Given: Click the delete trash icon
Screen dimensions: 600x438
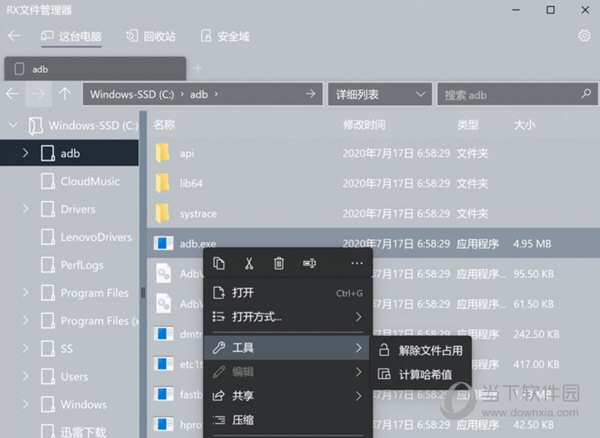Looking at the screenshot, I should (x=279, y=263).
